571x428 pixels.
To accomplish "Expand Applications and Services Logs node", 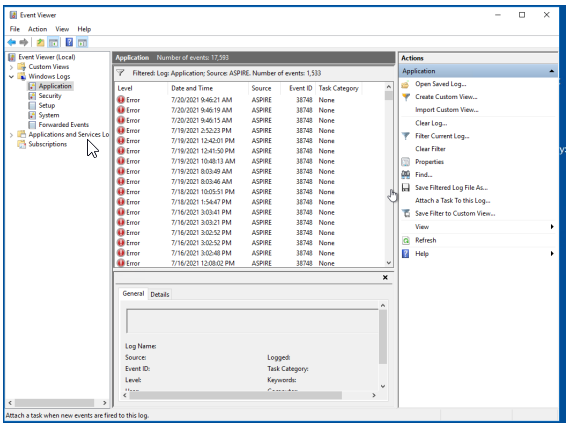I will [11, 135].
